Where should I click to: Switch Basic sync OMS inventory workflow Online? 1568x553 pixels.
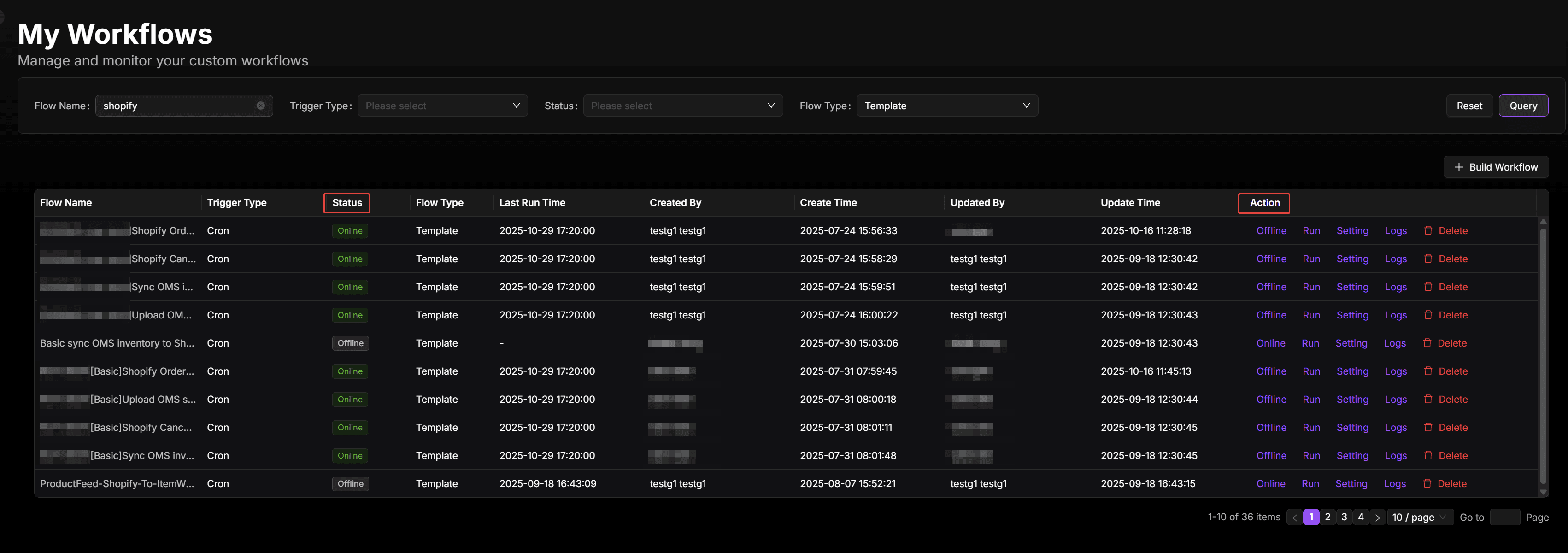point(1270,343)
